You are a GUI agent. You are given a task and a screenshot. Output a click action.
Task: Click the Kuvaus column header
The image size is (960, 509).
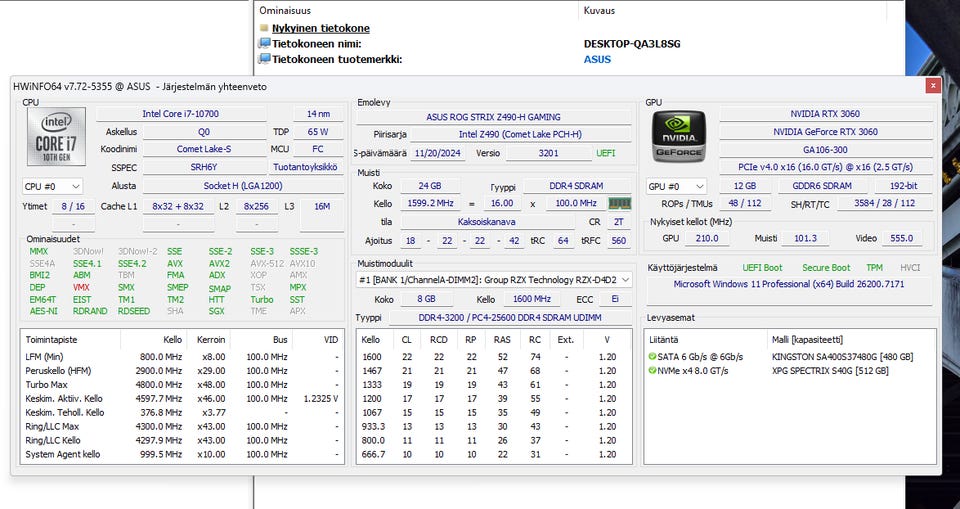tap(598, 10)
